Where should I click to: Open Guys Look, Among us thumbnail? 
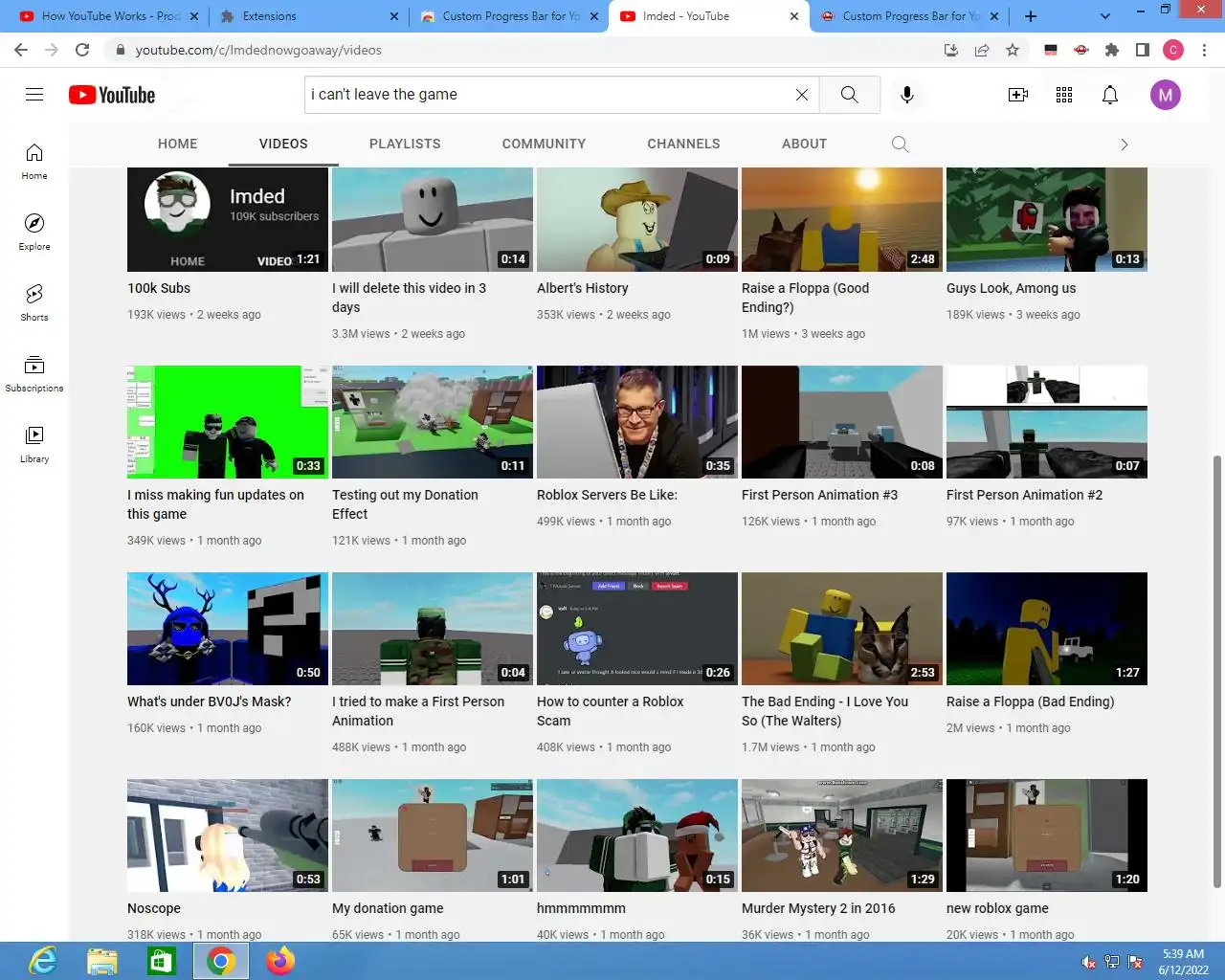(x=1047, y=219)
